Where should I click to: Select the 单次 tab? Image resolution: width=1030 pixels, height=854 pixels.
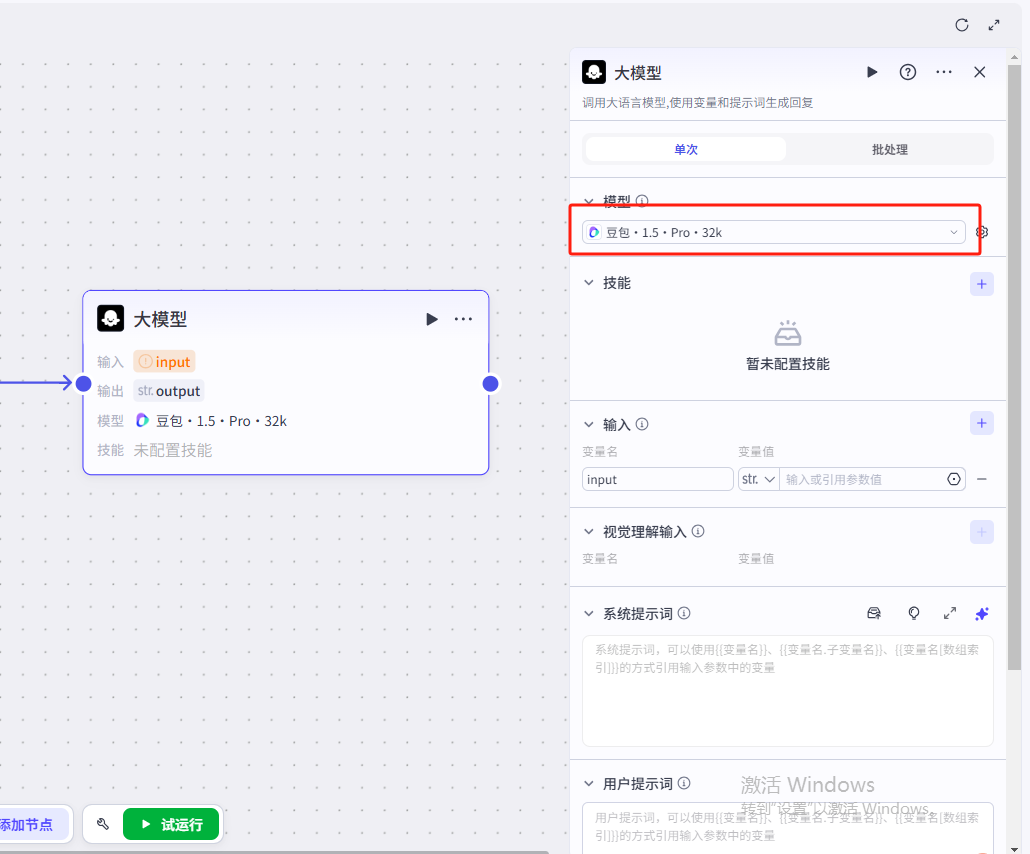point(686,150)
